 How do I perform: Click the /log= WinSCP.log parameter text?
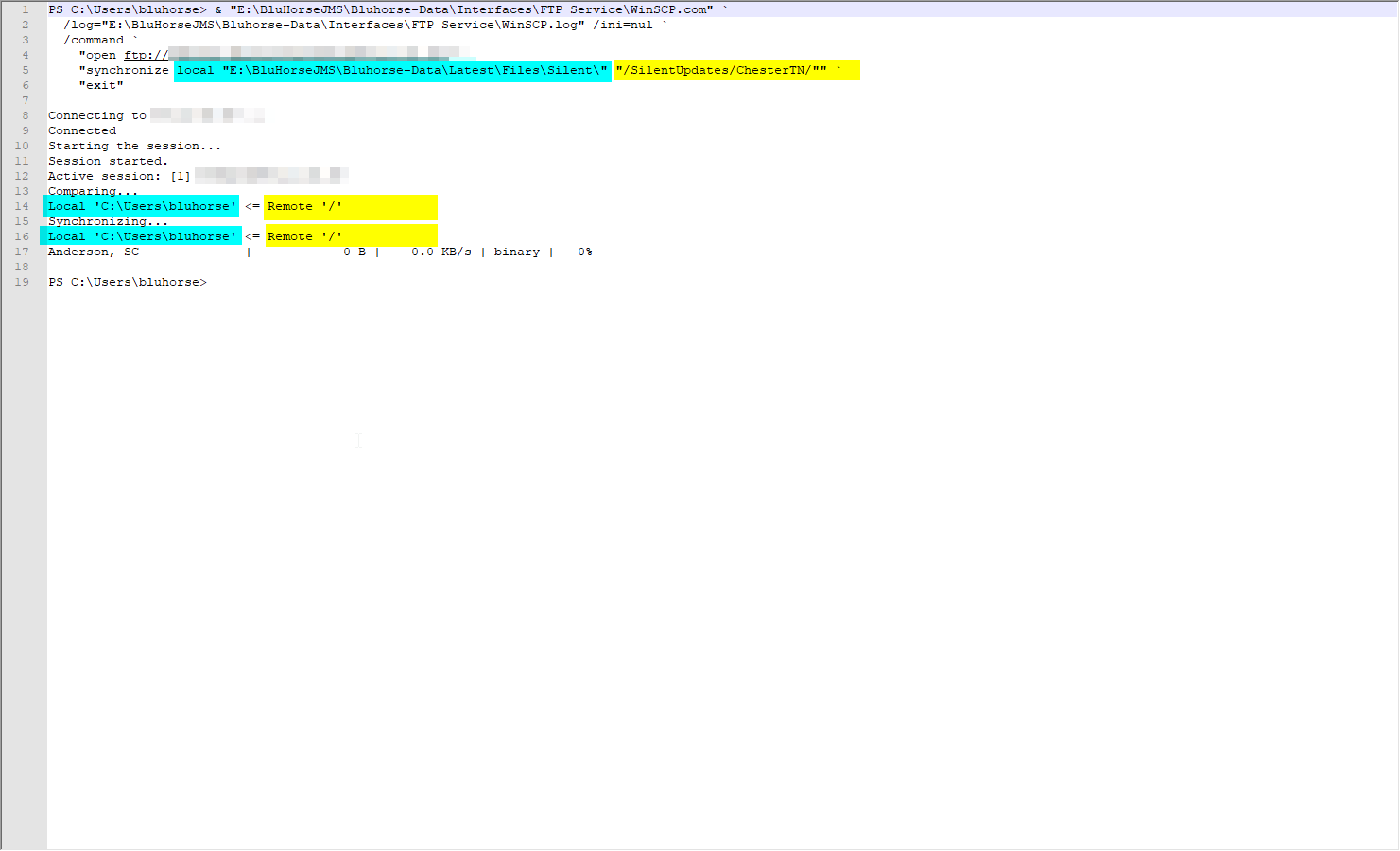359,25
